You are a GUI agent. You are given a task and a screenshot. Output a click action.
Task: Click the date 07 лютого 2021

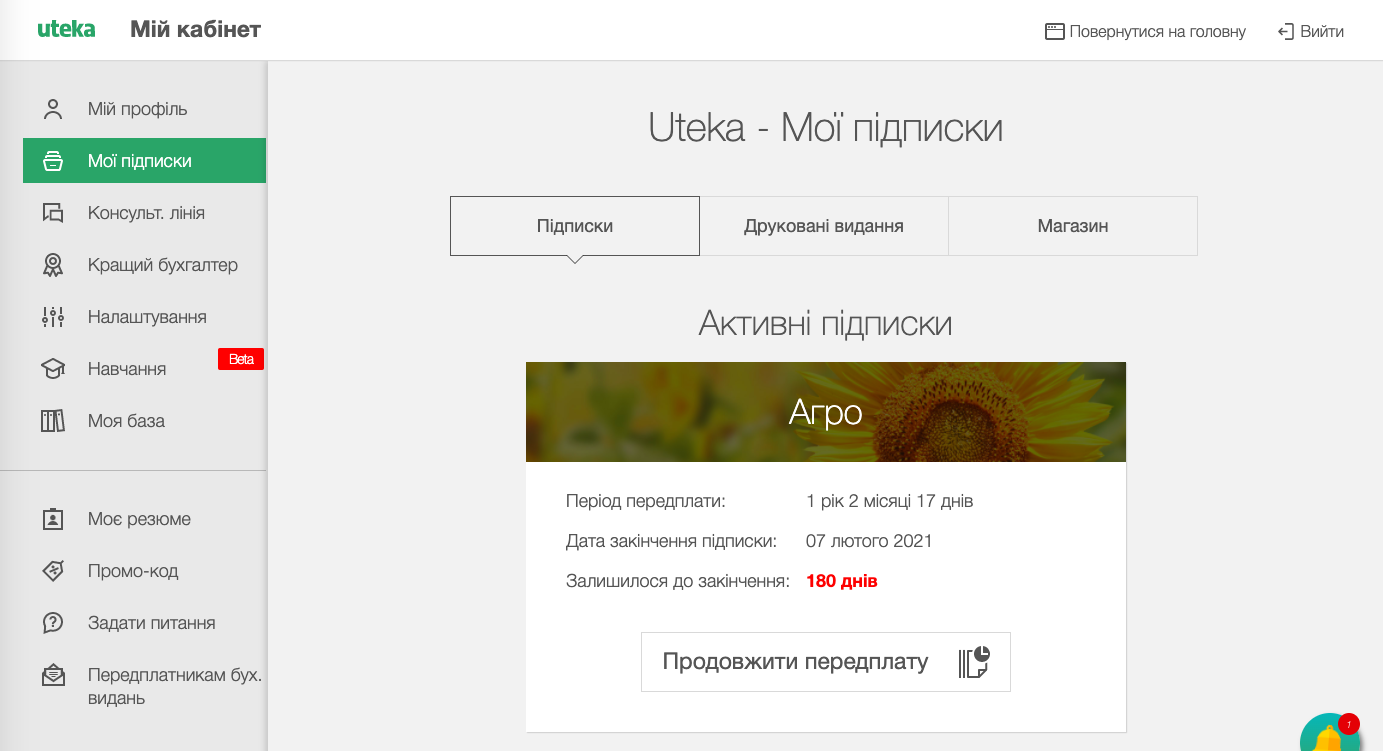click(869, 541)
